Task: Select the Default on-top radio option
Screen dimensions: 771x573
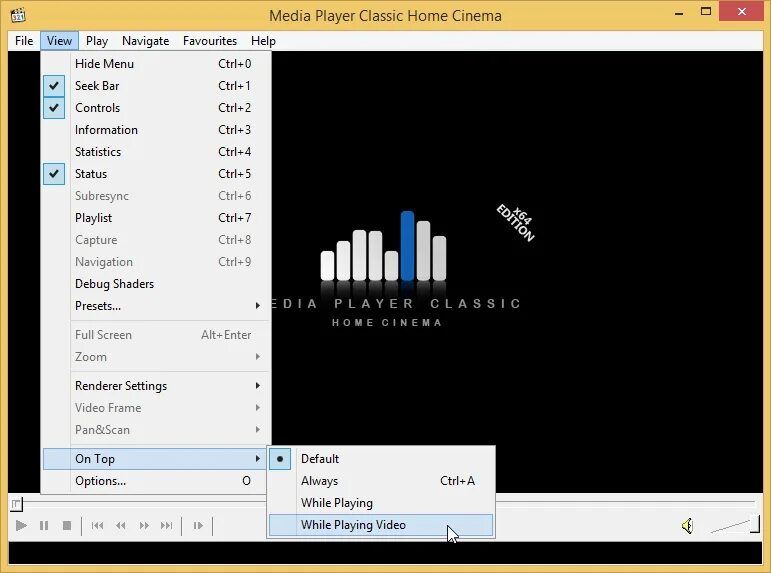Action: coord(381,459)
